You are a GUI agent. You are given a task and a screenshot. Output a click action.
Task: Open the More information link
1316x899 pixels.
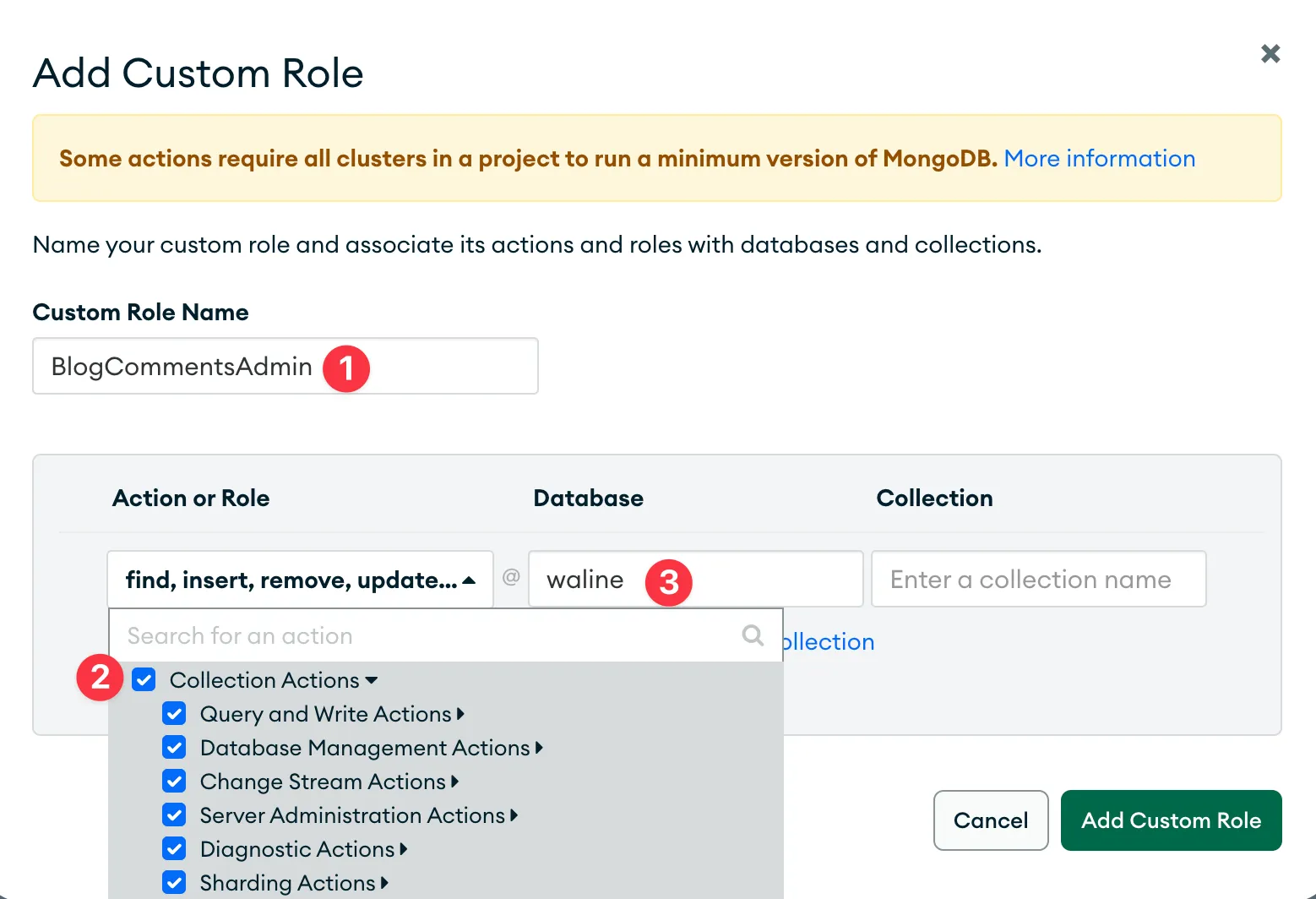pos(1099,159)
